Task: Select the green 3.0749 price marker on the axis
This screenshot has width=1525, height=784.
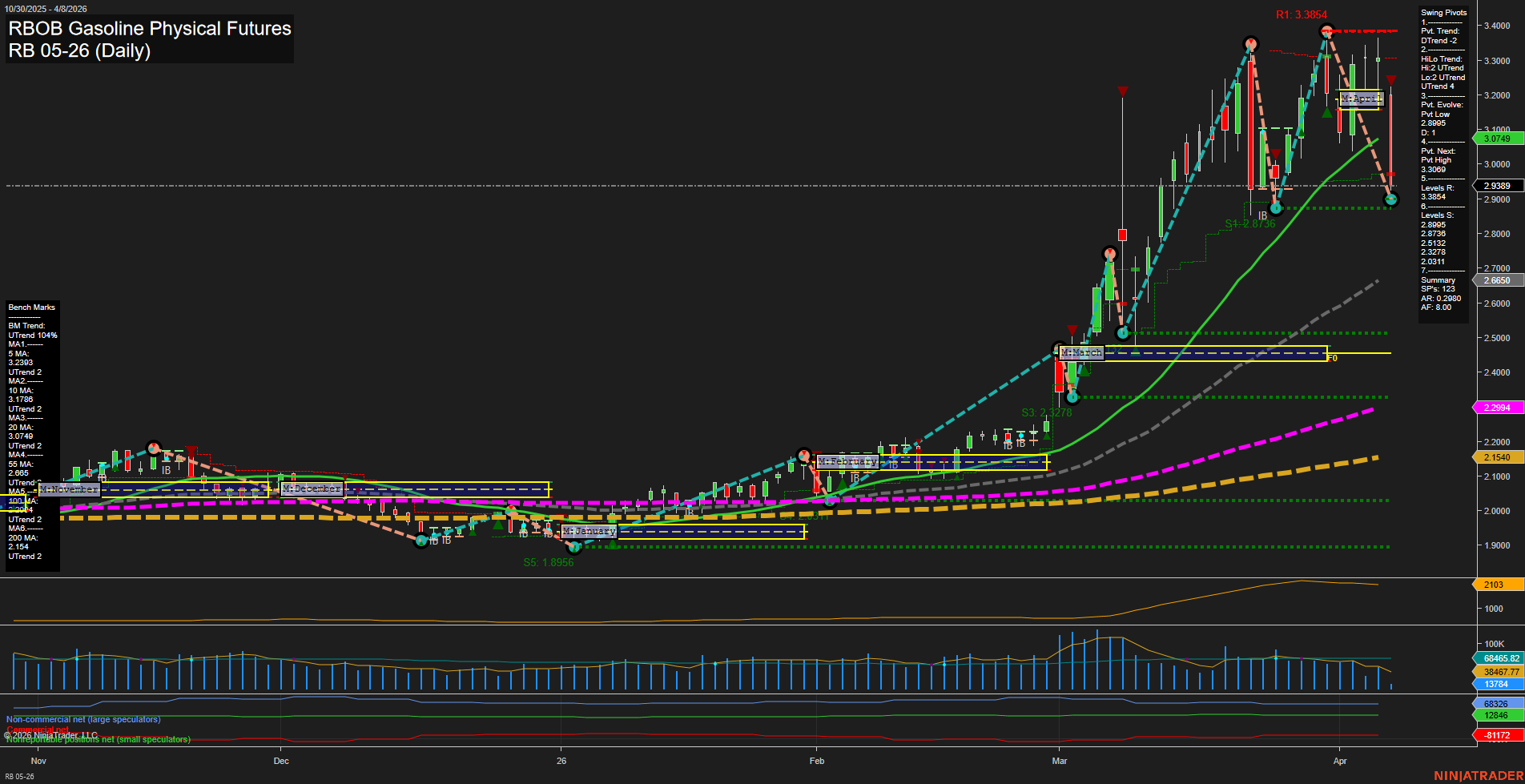Action: pos(1496,139)
